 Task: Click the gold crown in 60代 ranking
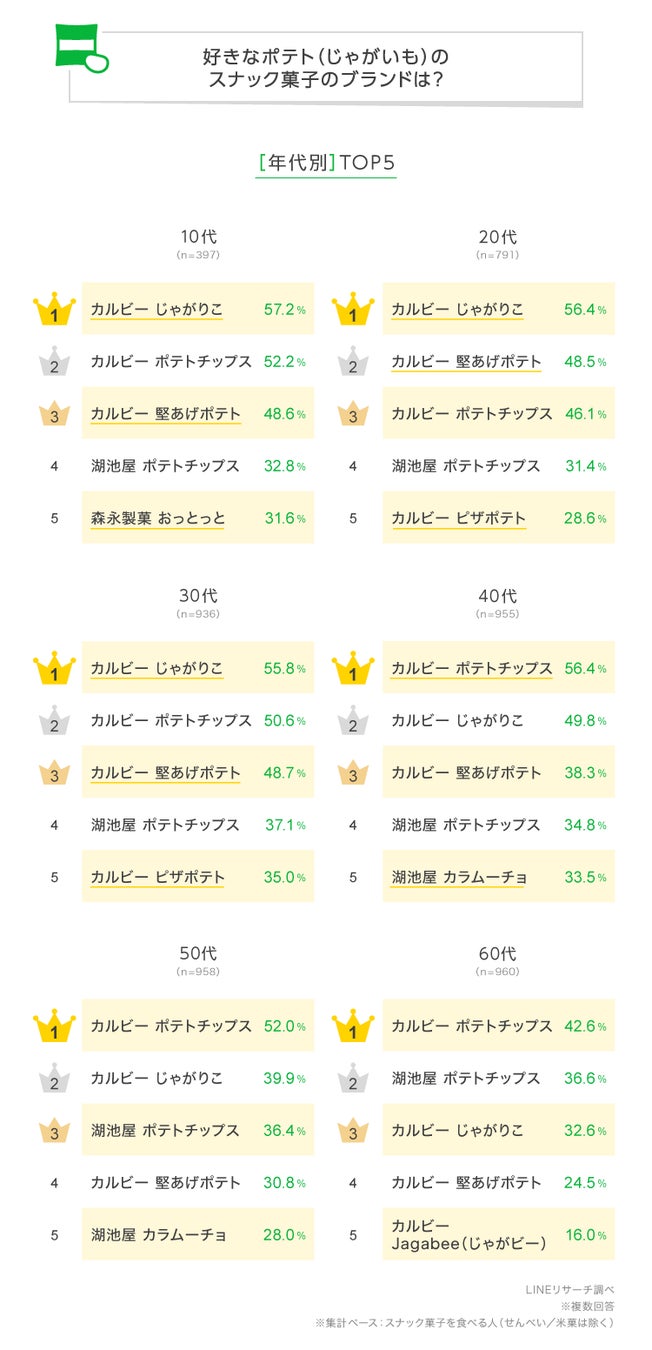[x=355, y=1027]
